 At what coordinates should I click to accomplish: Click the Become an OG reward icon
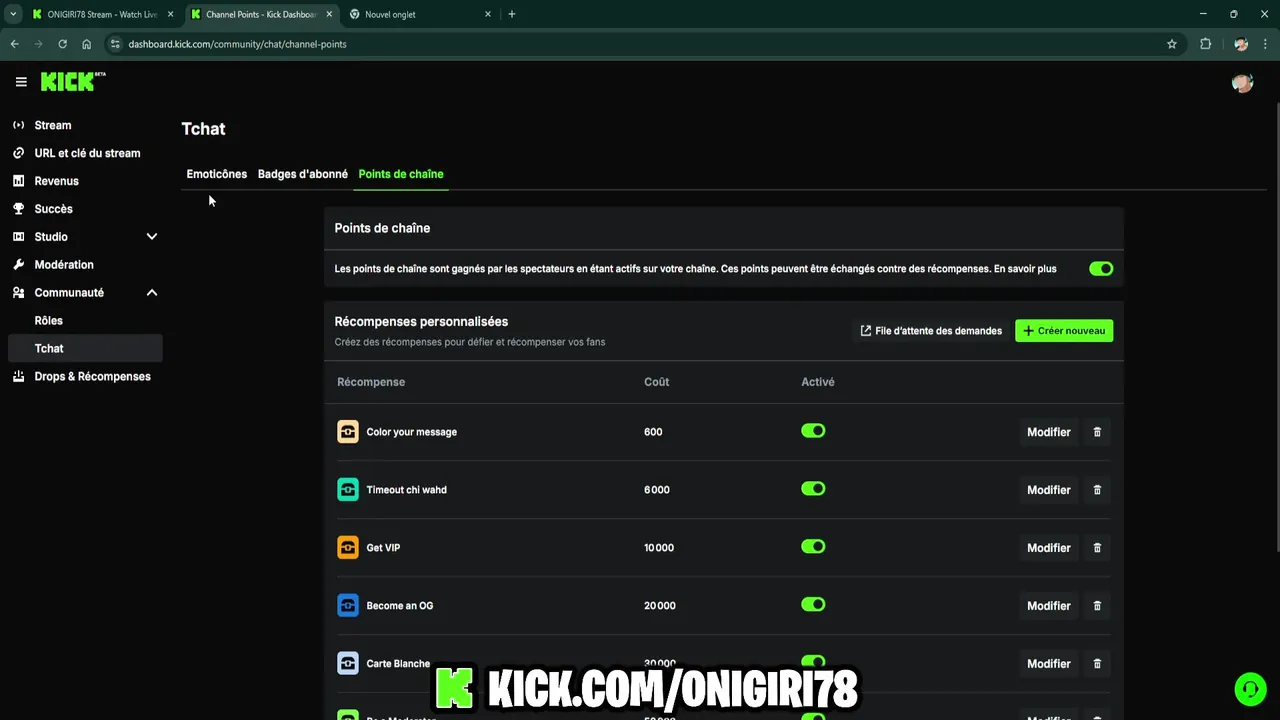click(x=348, y=606)
